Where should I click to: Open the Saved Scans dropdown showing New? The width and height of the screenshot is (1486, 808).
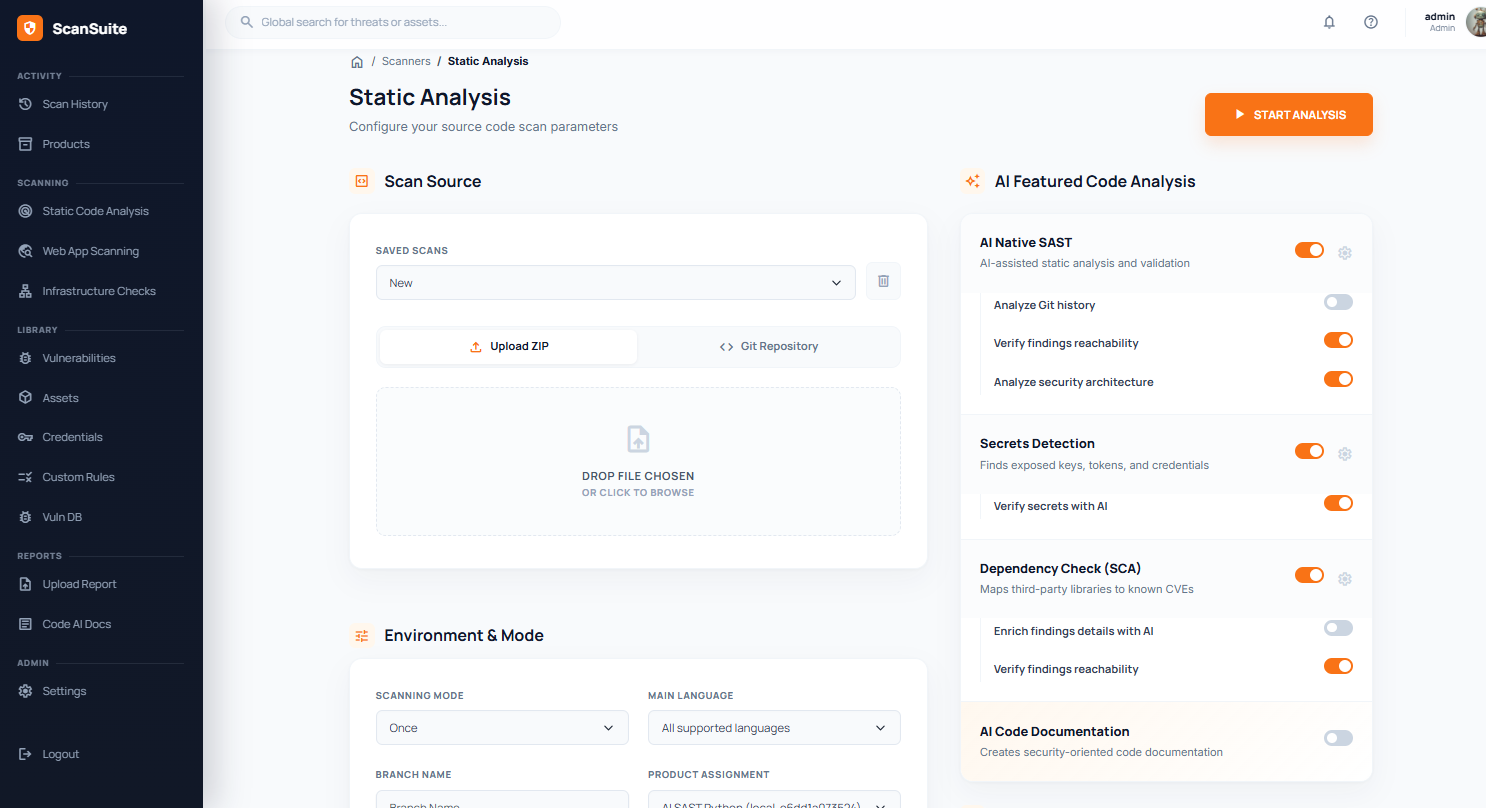point(616,283)
